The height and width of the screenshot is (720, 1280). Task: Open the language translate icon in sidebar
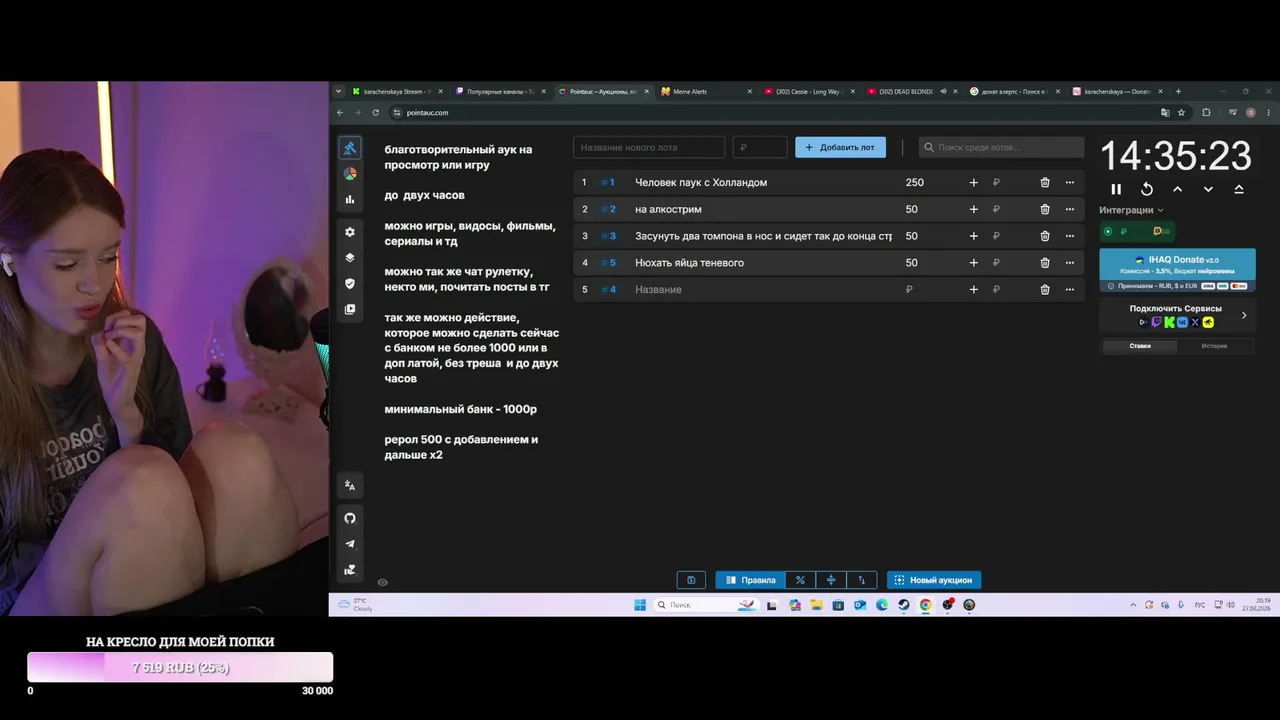(x=349, y=485)
